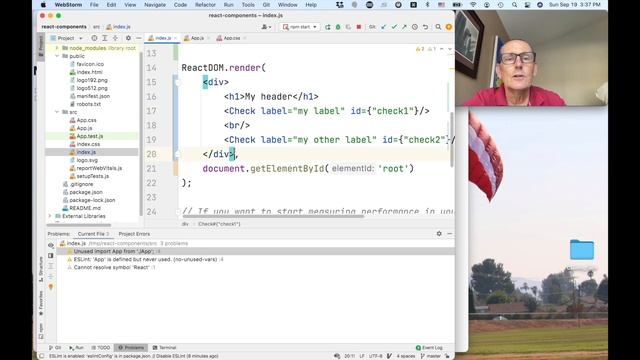
Task: Open the Terminal tool window
Action: tap(164, 348)
